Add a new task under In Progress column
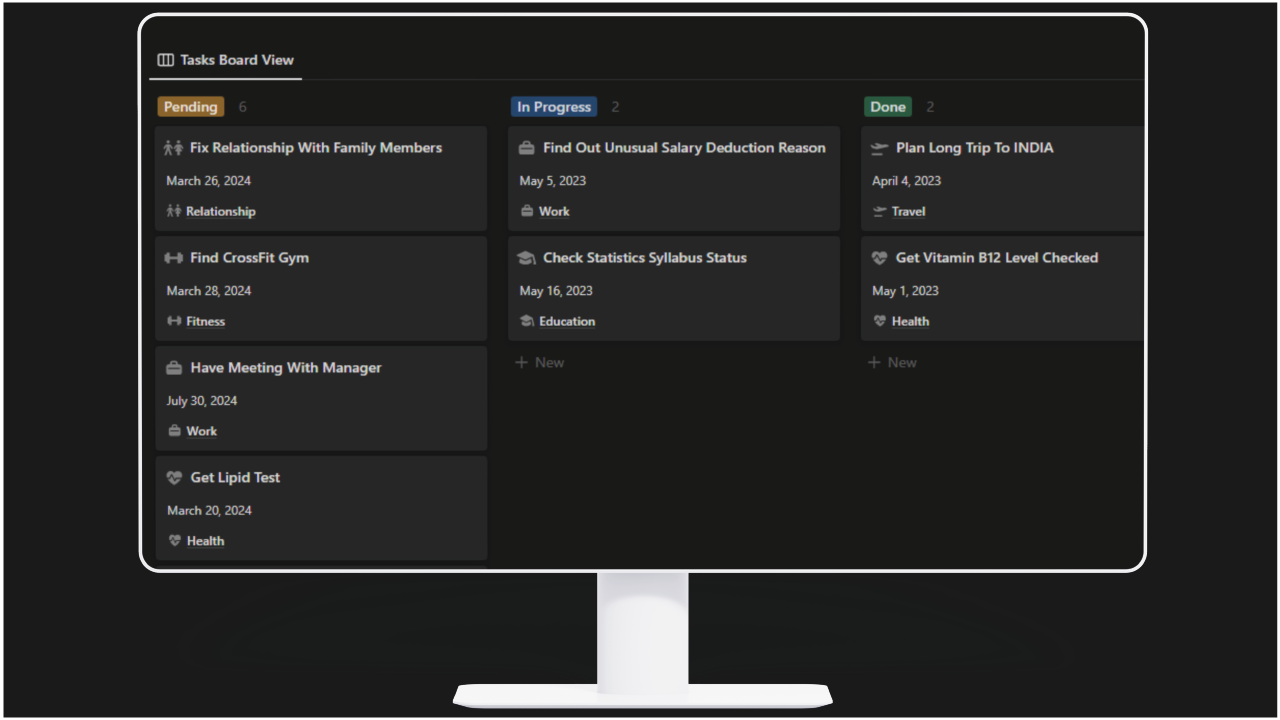The width and height of the screenshot is (1280, 720). [539, 362]
